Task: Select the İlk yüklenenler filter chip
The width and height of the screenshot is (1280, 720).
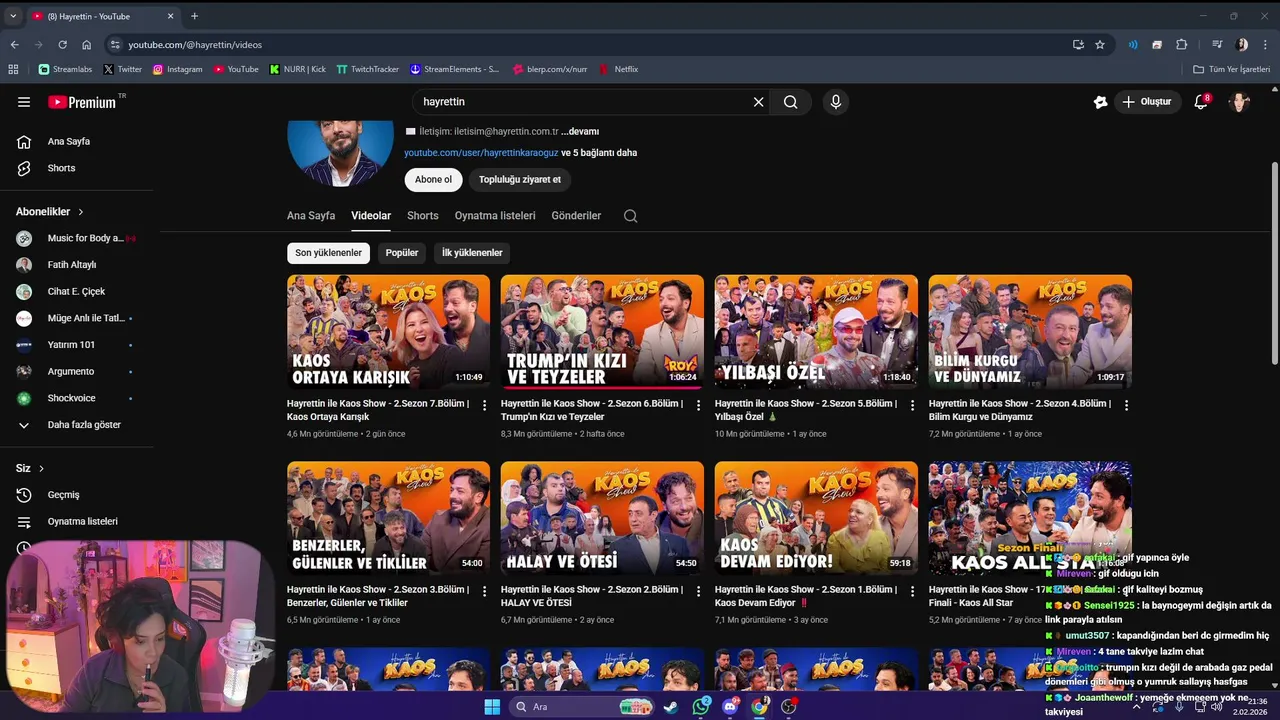Action: (472, 253)
